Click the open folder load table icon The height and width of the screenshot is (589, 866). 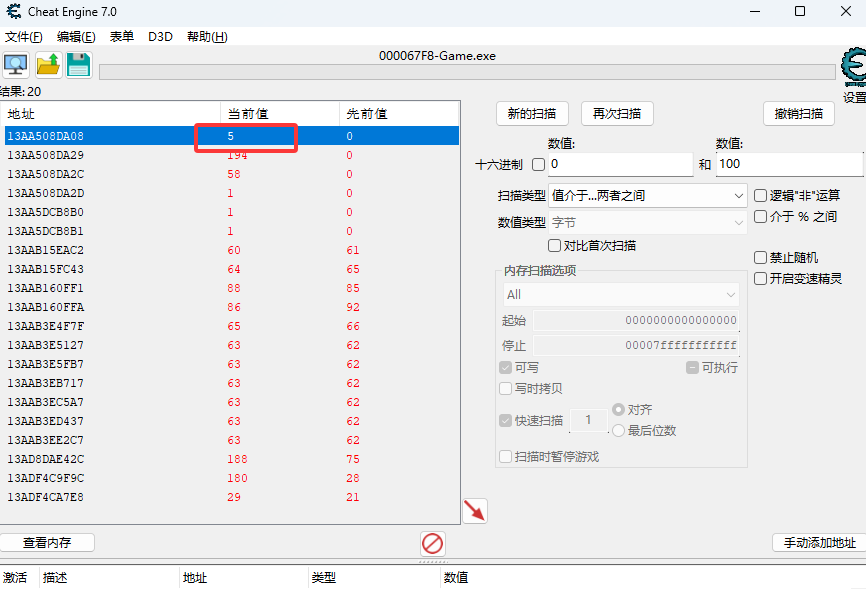point(48,65)
